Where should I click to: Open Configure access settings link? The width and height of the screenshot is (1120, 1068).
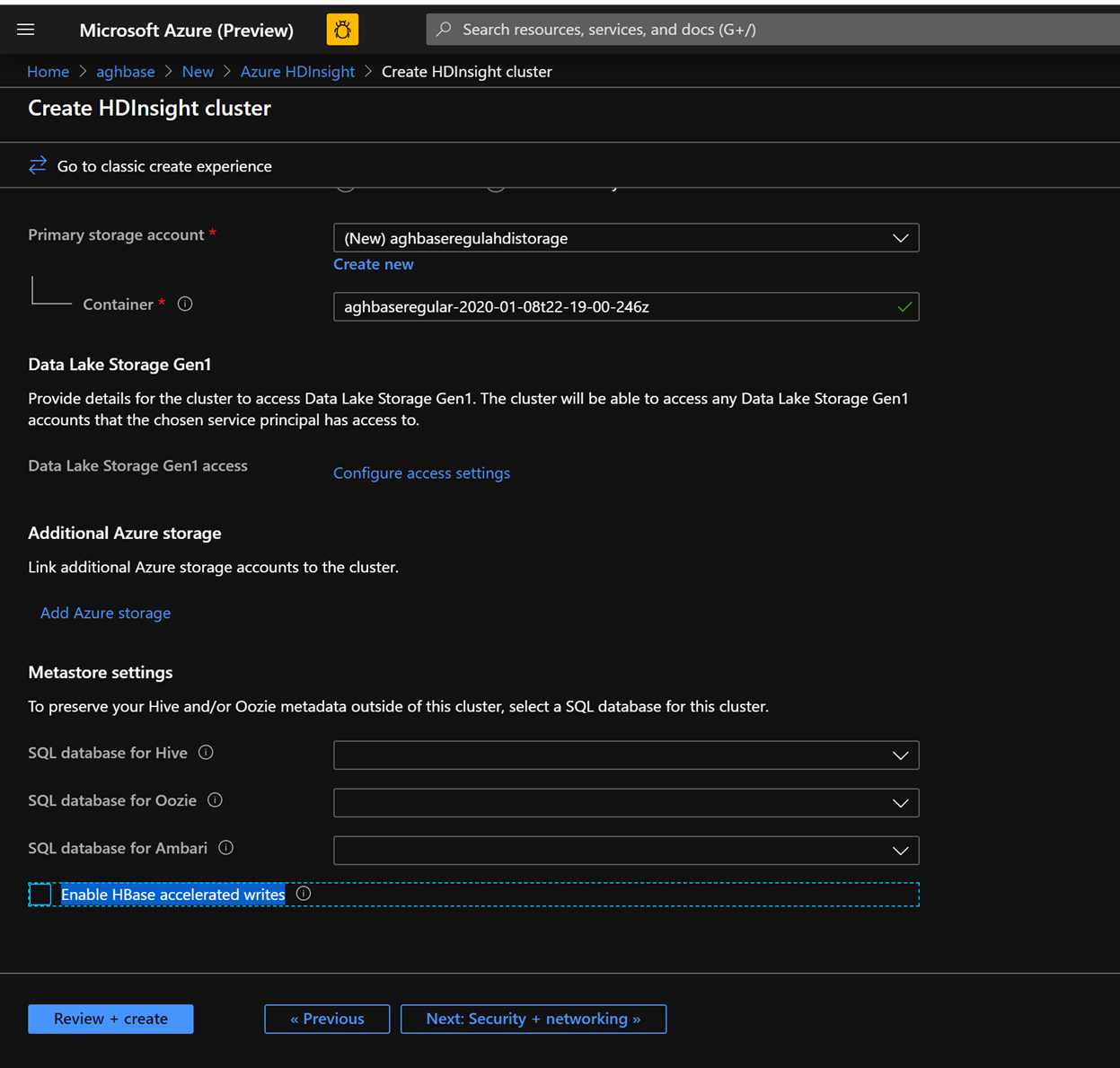pos(421,472)
